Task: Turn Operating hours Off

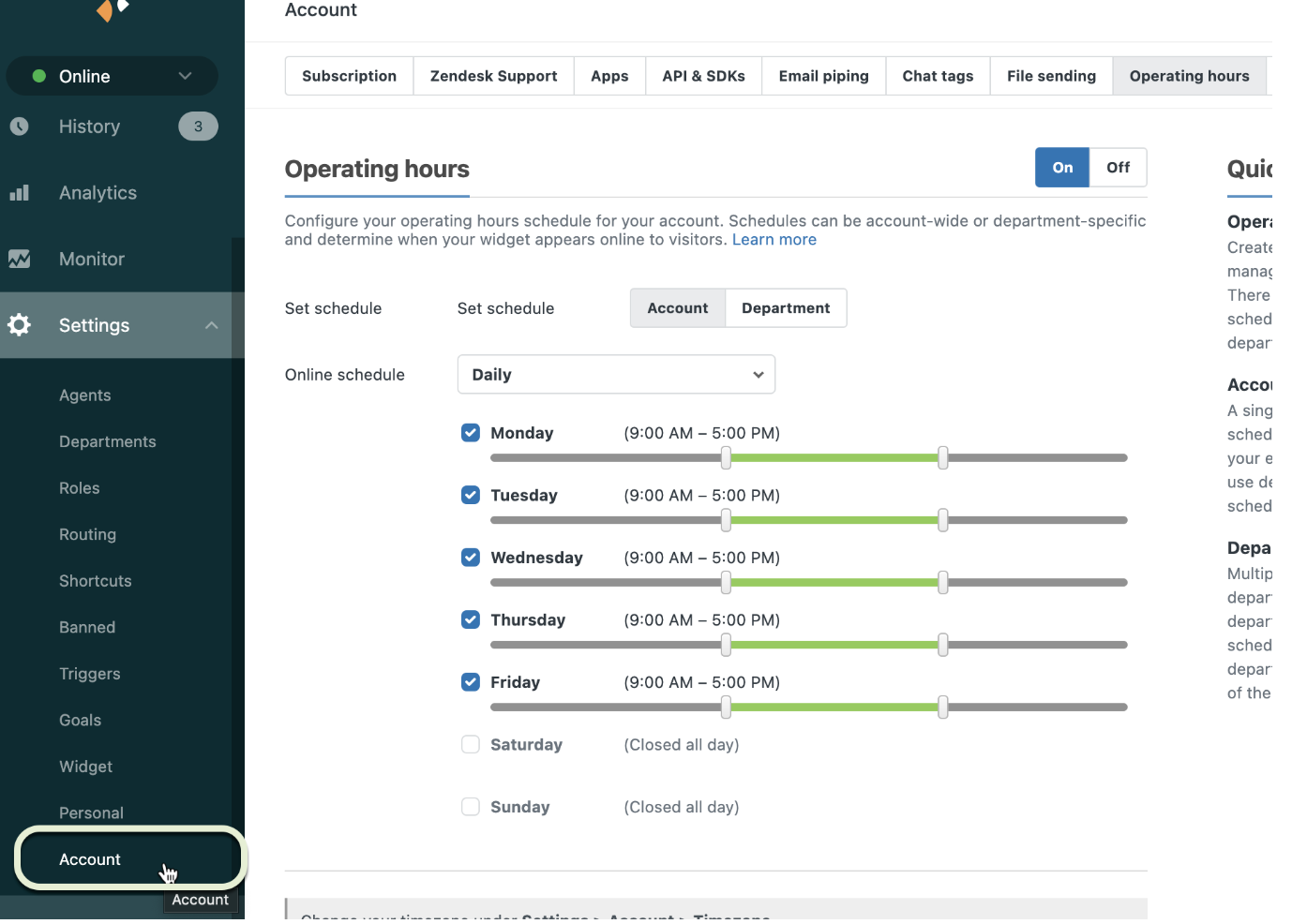Action: [x=1118, y=167]
